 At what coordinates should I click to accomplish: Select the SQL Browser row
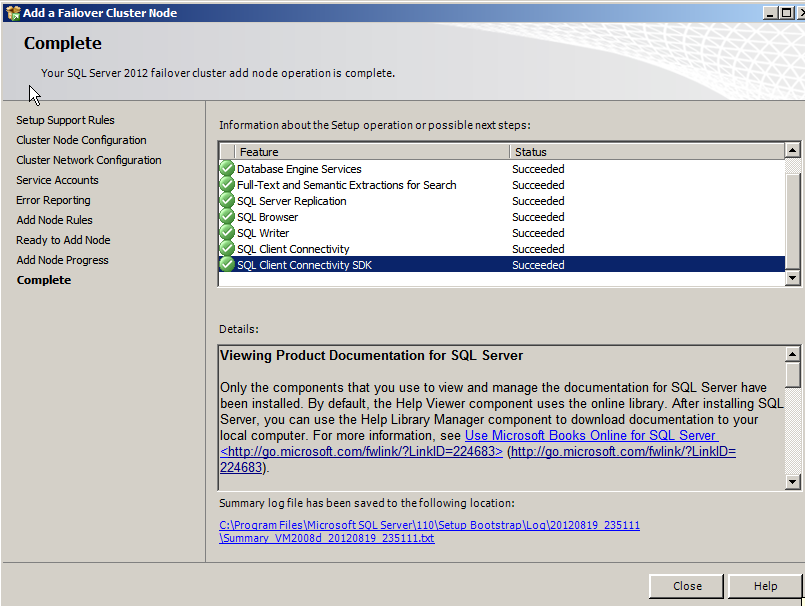(x=502, y=216)
